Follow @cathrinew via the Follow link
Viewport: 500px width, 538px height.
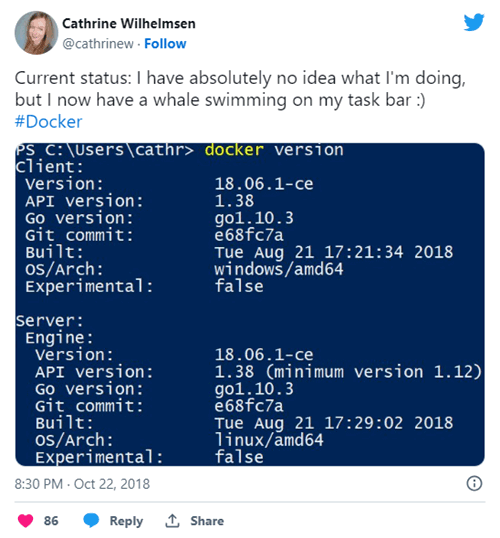(165, 44)
